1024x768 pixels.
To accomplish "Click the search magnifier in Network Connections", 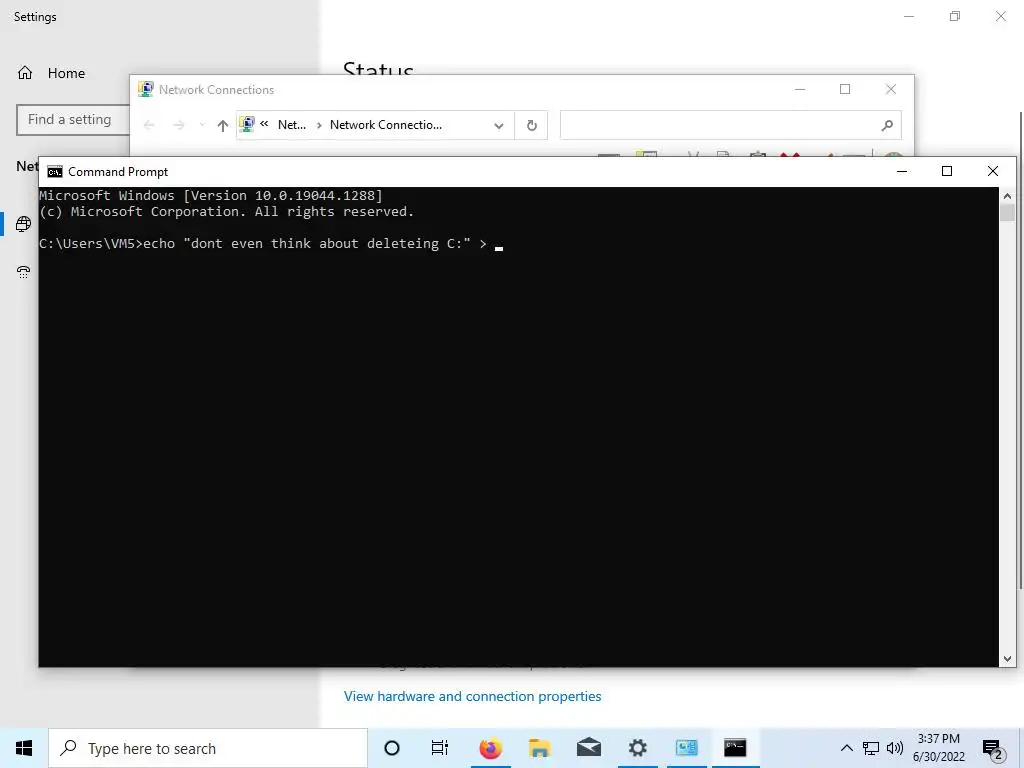I will pyautogui.click(x=887, y=125).
